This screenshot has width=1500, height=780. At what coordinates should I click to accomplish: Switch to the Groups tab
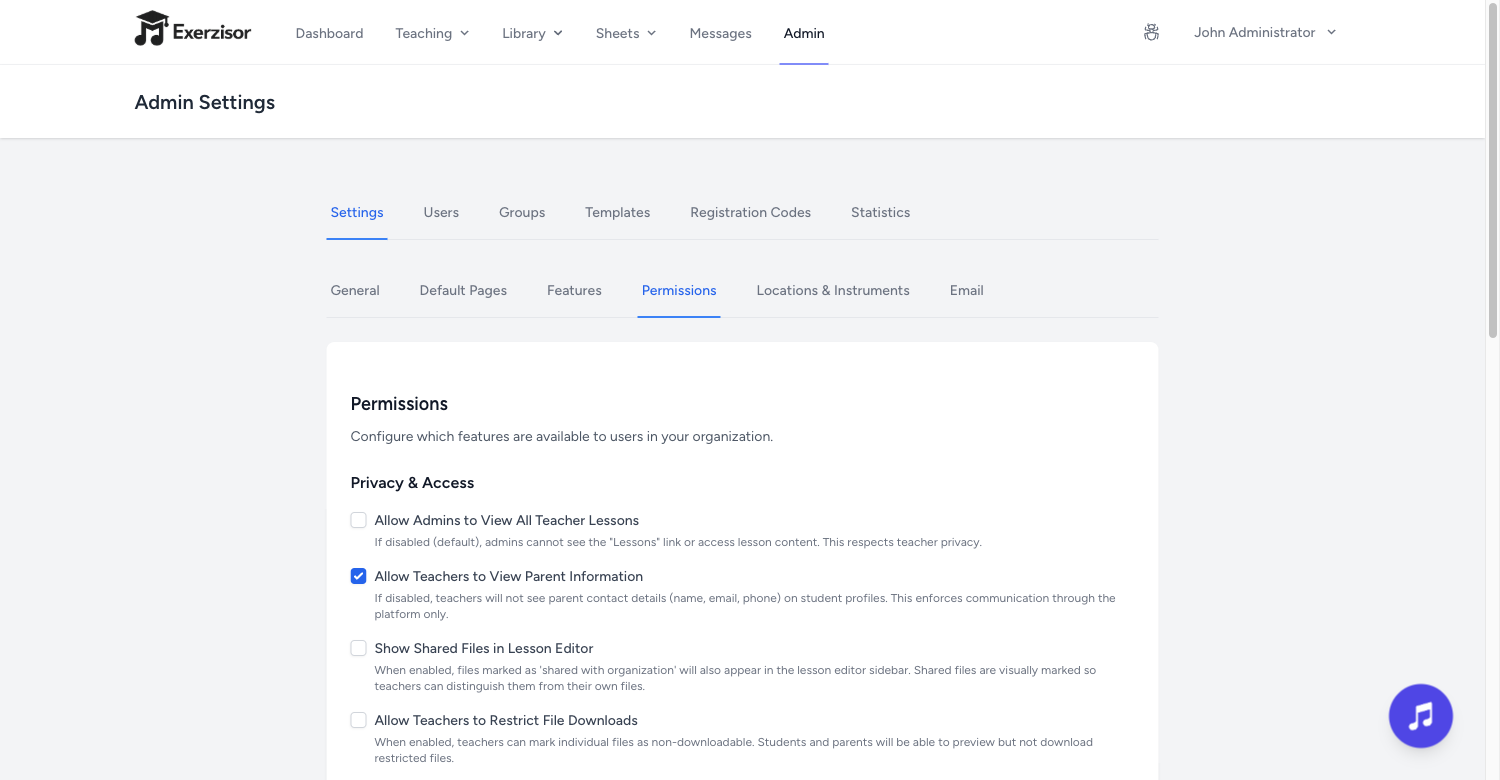522,212
